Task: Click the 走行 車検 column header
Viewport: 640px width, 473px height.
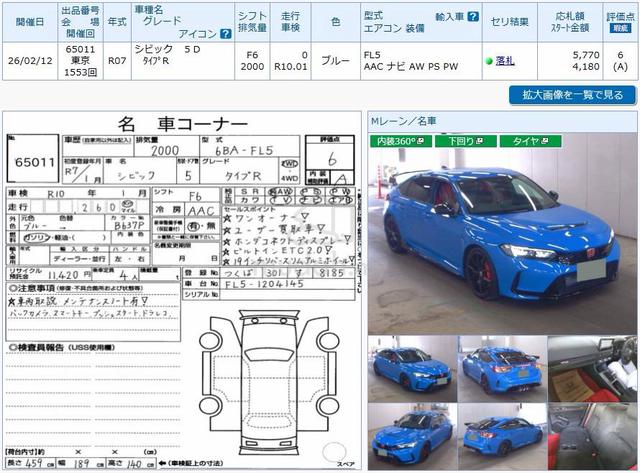Action: (x=290, y=22)
